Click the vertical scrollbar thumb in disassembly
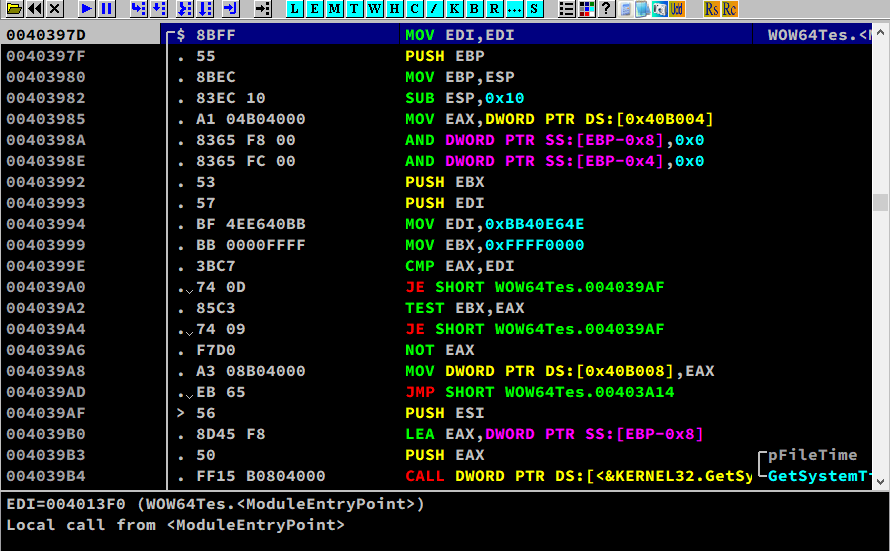Screen dimensions: 890x551 880,203
